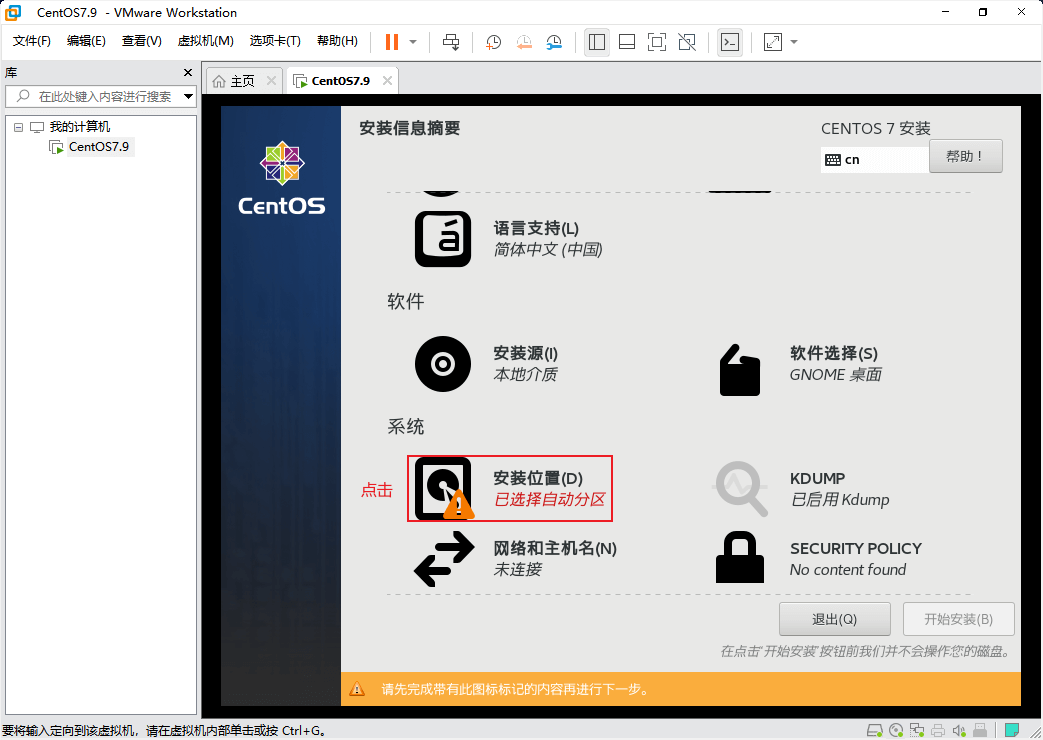Open the 帮助(H) menu
The width and height of the screenshot is (1043, 740).
point(337,41)
